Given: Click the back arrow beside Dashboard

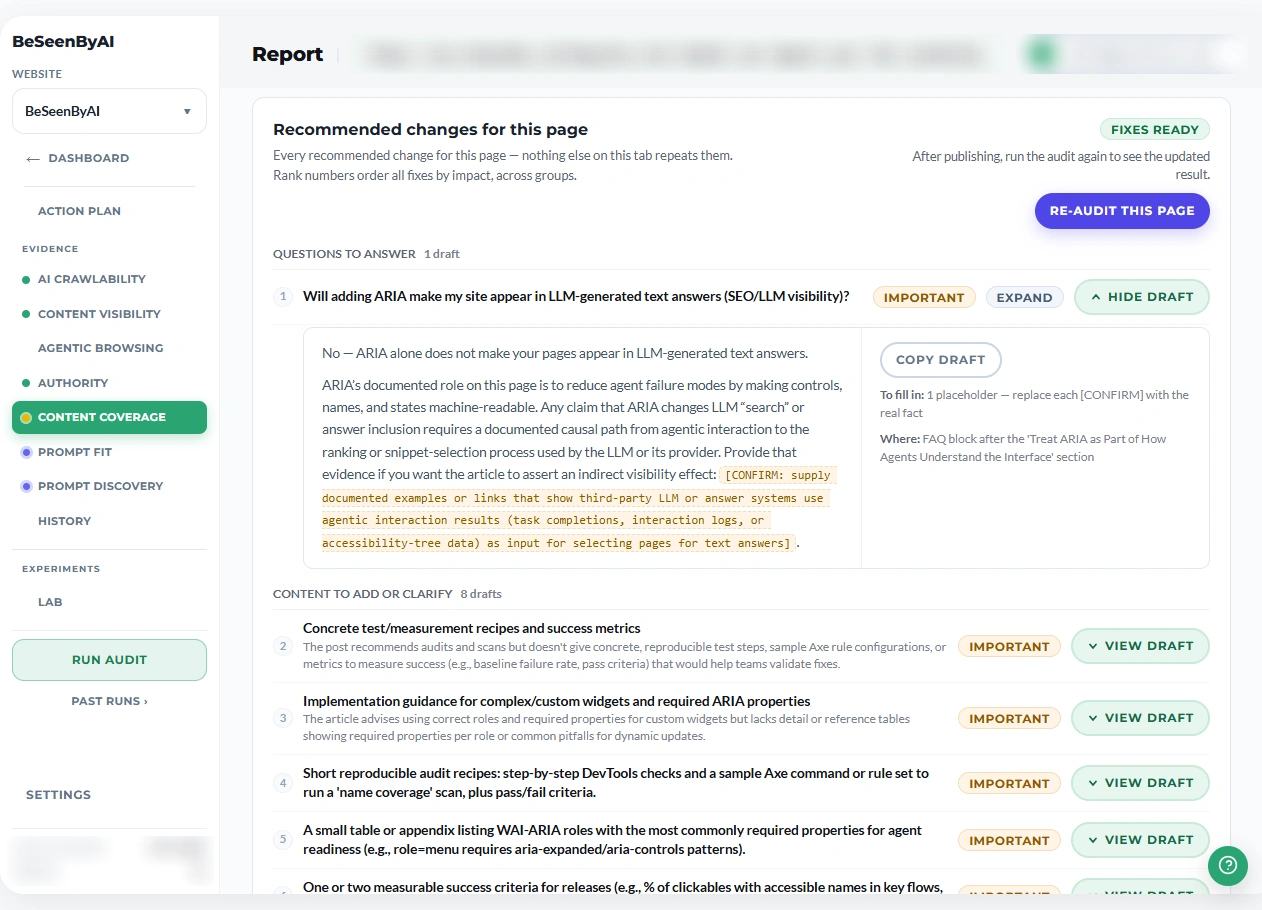Looking at the screenshot, I should click(x=33, y=159).
